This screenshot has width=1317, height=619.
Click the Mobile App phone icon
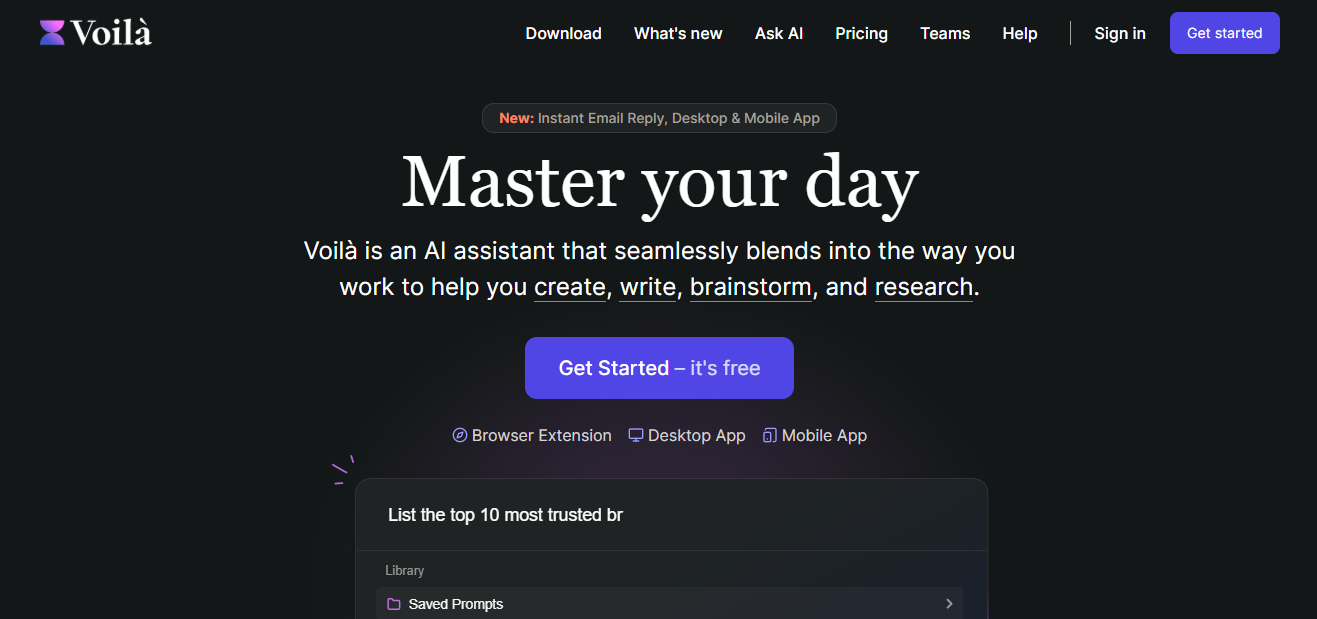770,435
